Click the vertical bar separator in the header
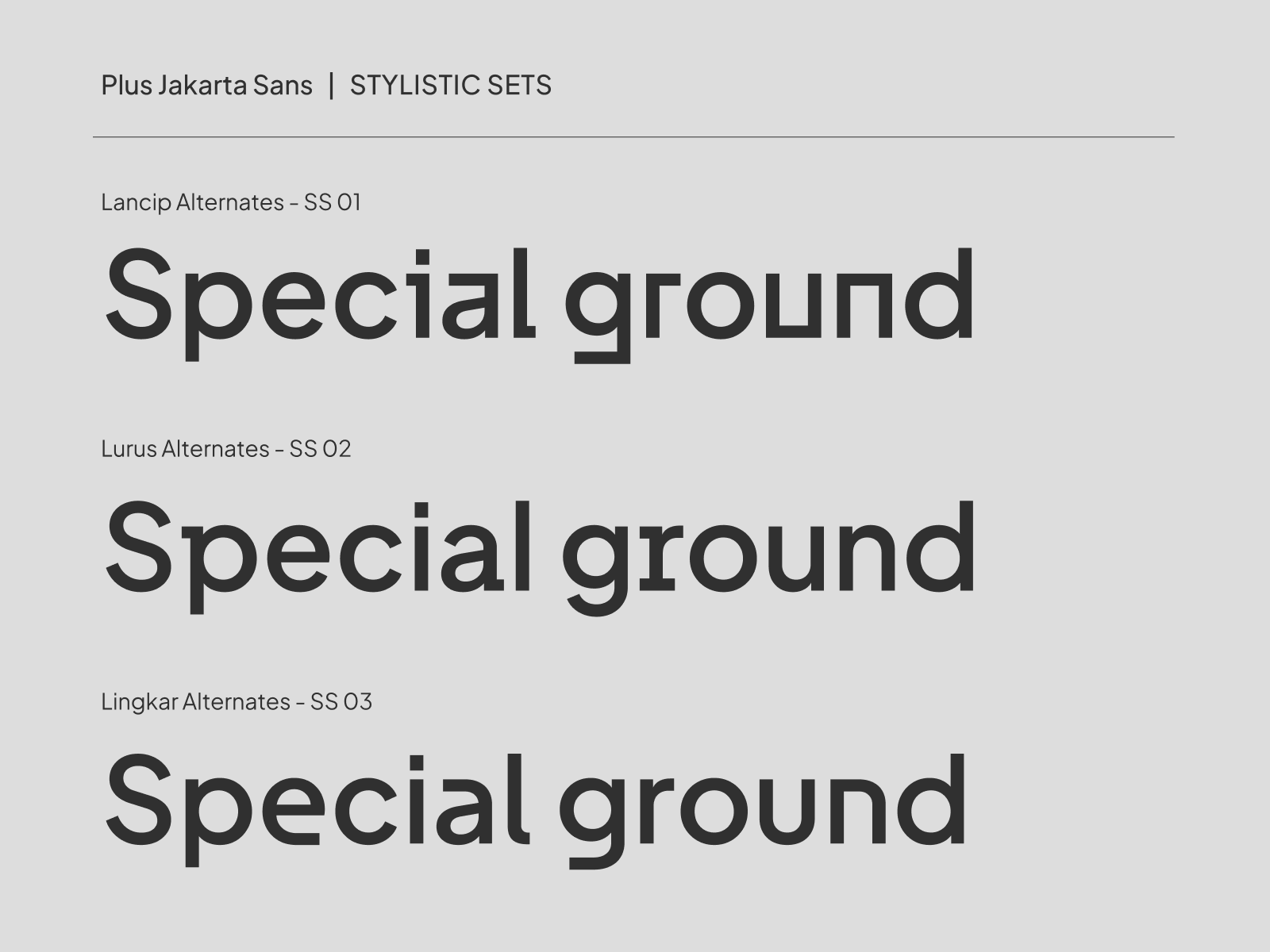The height and width of the screenshot is (952, 1270). coord(331,85)
